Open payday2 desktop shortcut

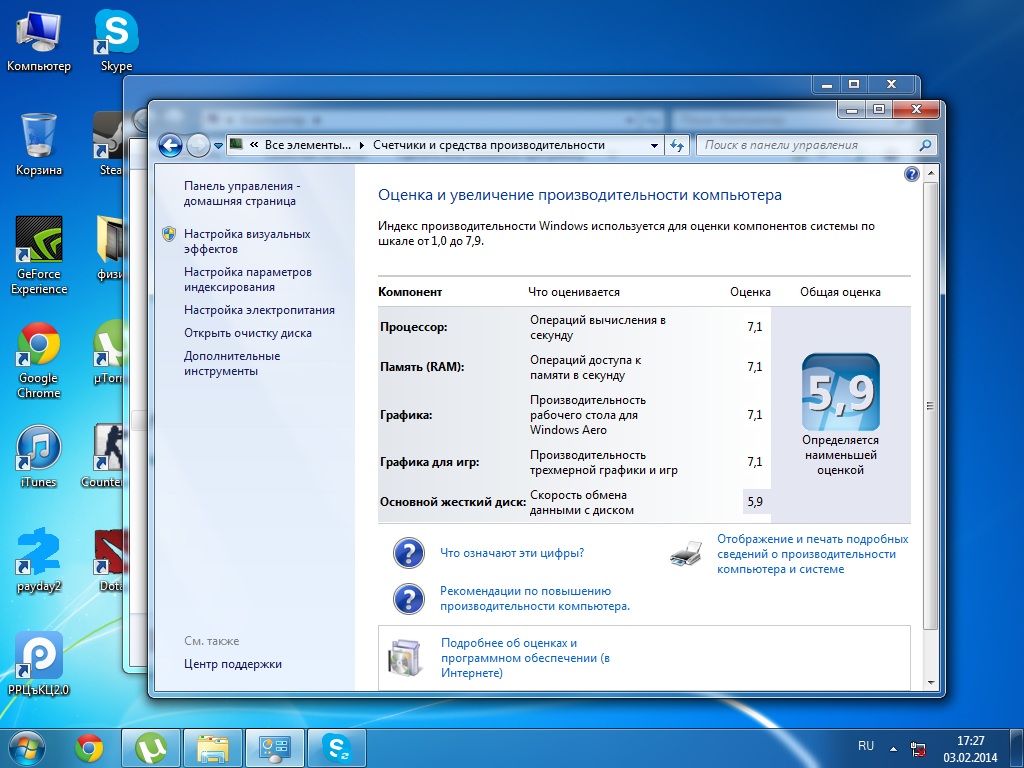39,560
